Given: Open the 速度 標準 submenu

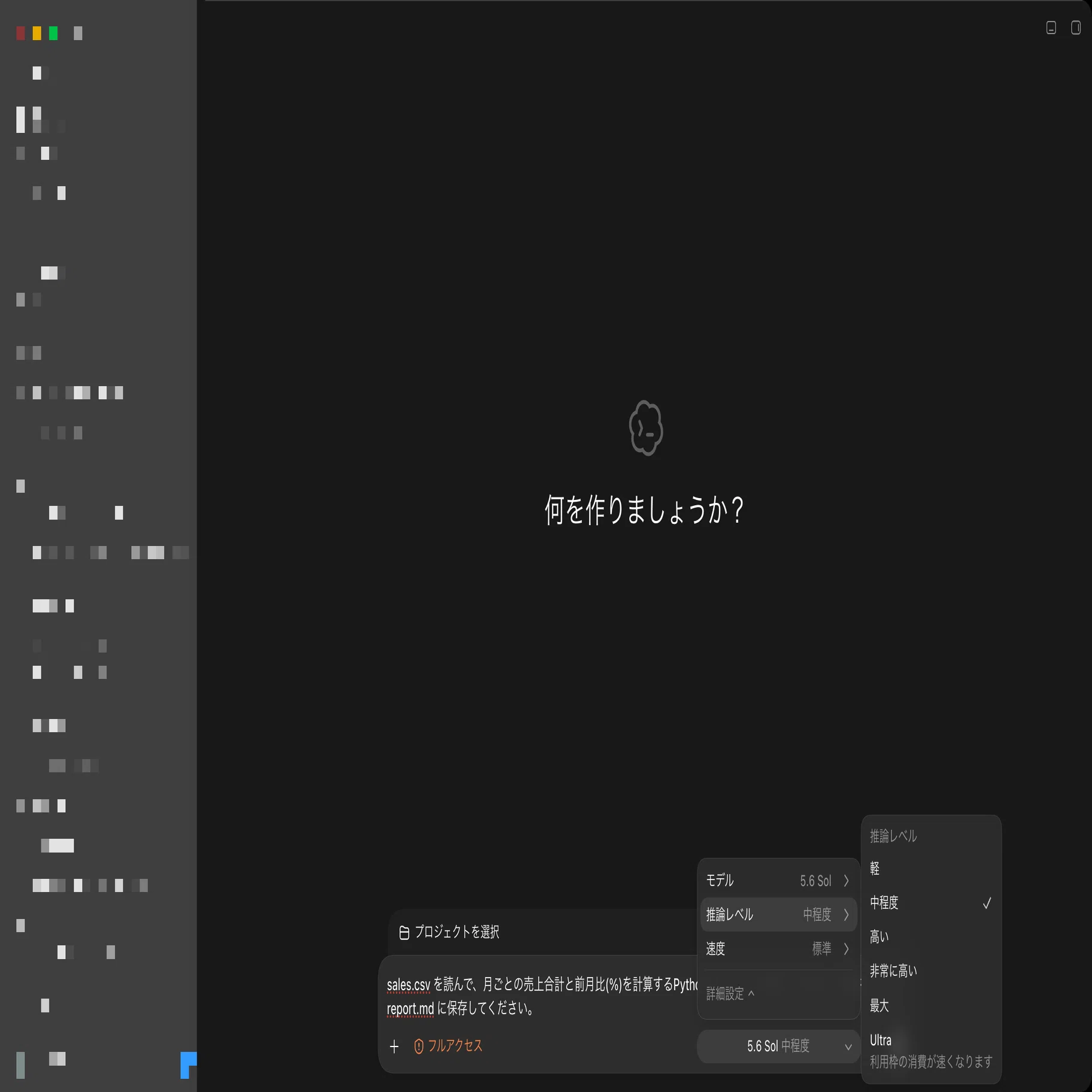Looking at the screenshot, I should [778, 949].
